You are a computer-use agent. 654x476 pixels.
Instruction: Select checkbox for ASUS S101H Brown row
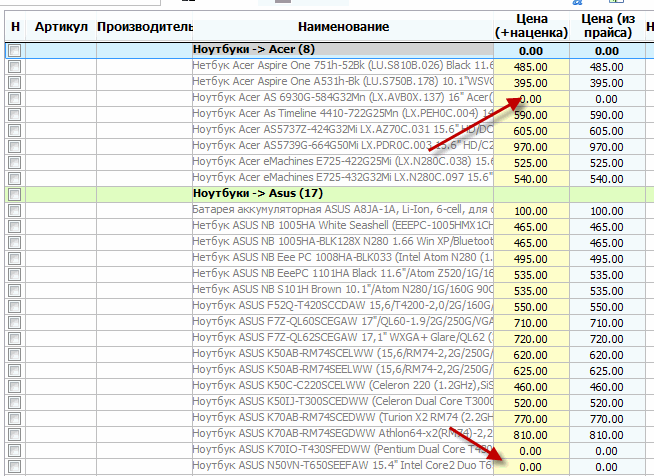[x=15, y=290]
